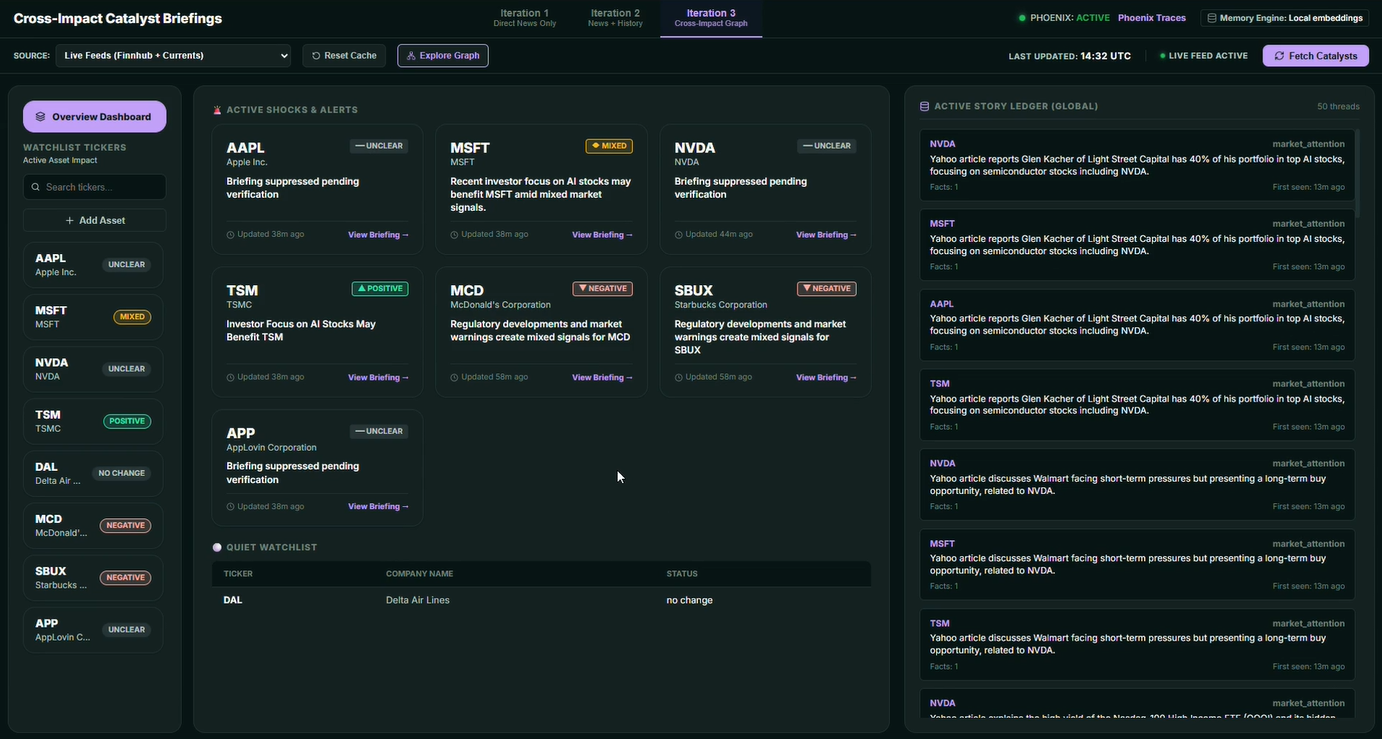Click Delta Air Lines in the Quiet Watchlist table
Viewport: 1382px width, 739px height.
(x=418, y=600)
